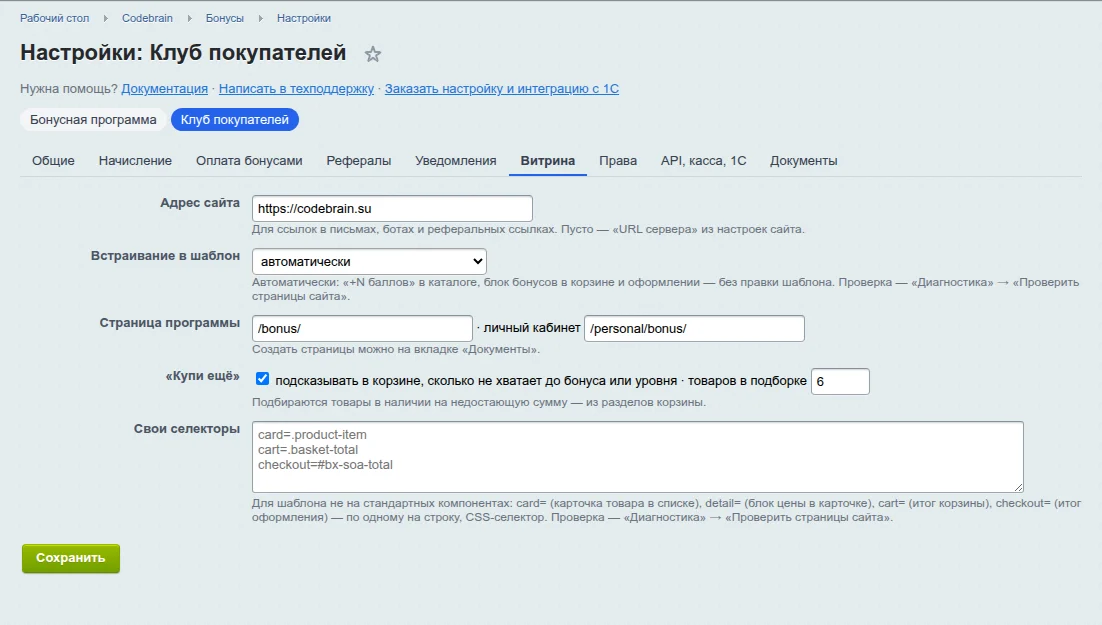1102x625 pixels.
Task: Switch to the Общие tab
Action: tap(53, 161)
